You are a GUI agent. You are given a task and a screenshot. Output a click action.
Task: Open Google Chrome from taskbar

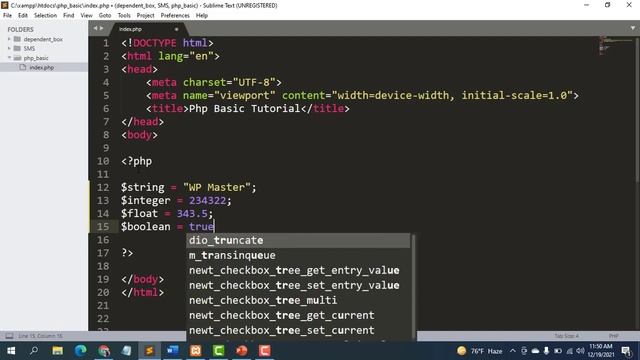click(x=104, y=351)
